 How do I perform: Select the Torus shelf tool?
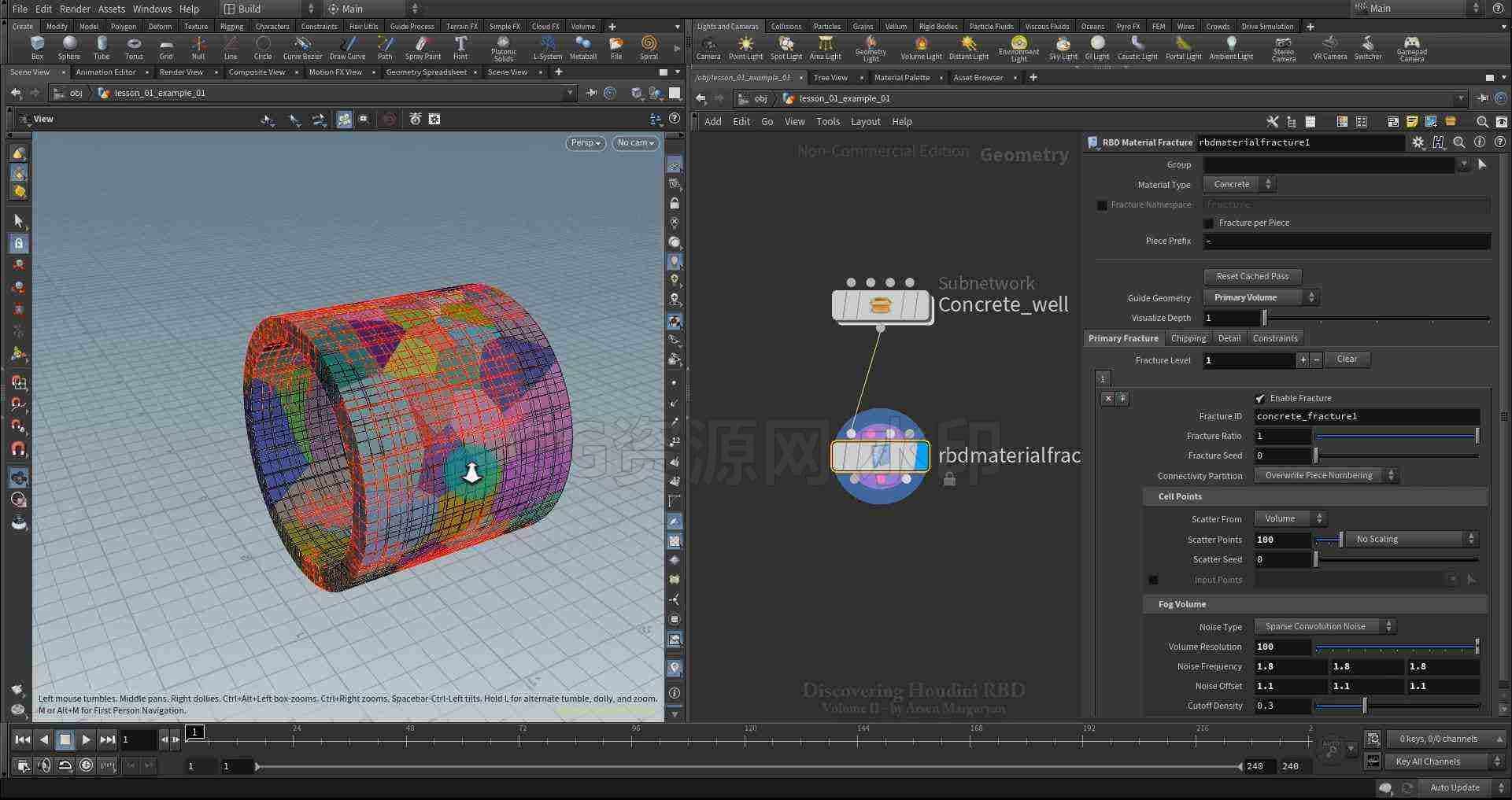[134, 47]
